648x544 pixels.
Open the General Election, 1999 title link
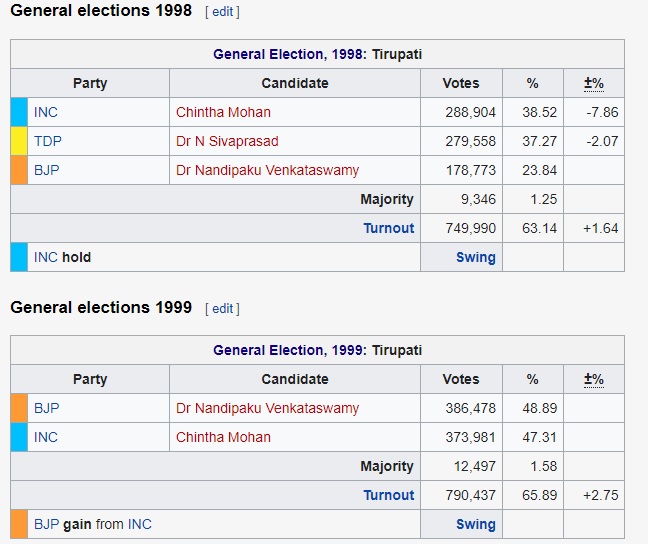288,350
